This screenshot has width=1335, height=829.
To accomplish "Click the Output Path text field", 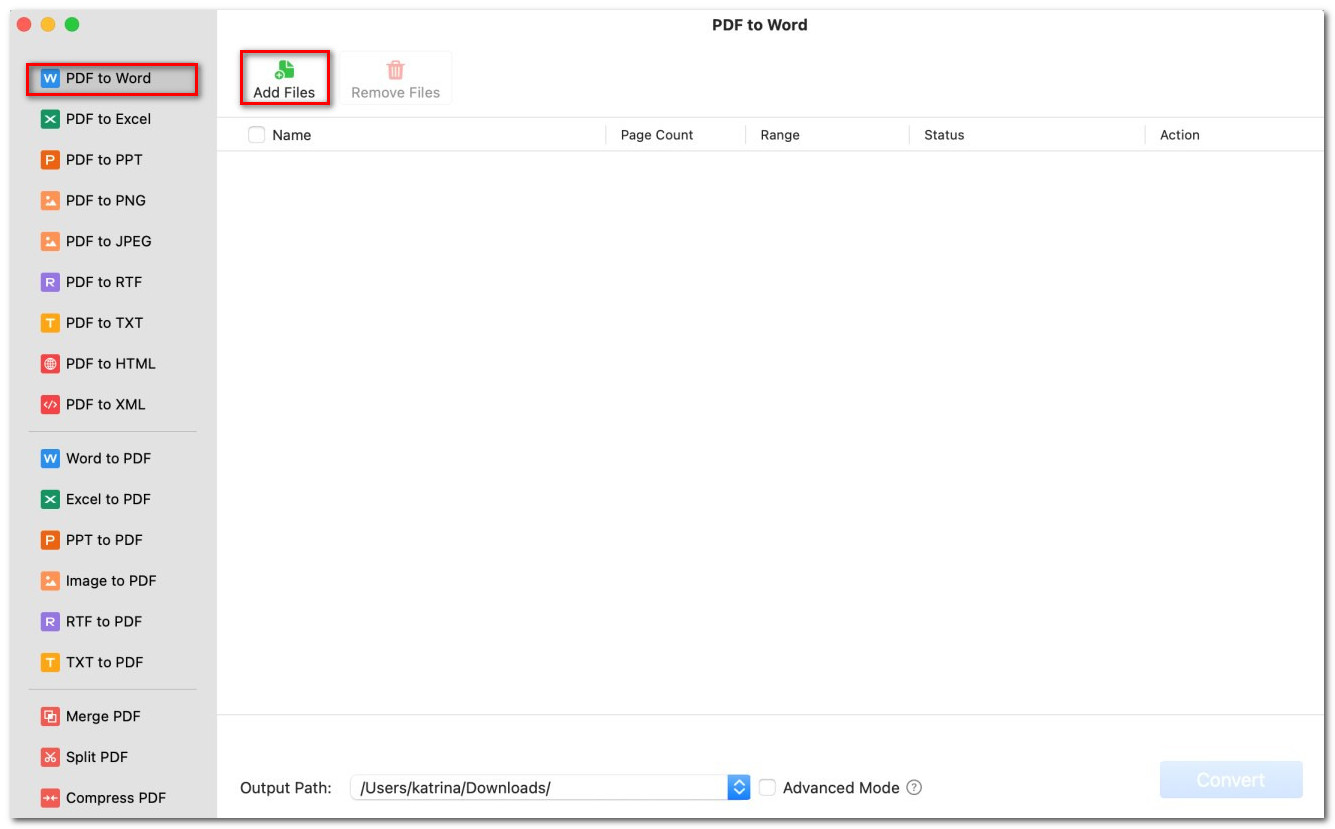I will [538, 788].
